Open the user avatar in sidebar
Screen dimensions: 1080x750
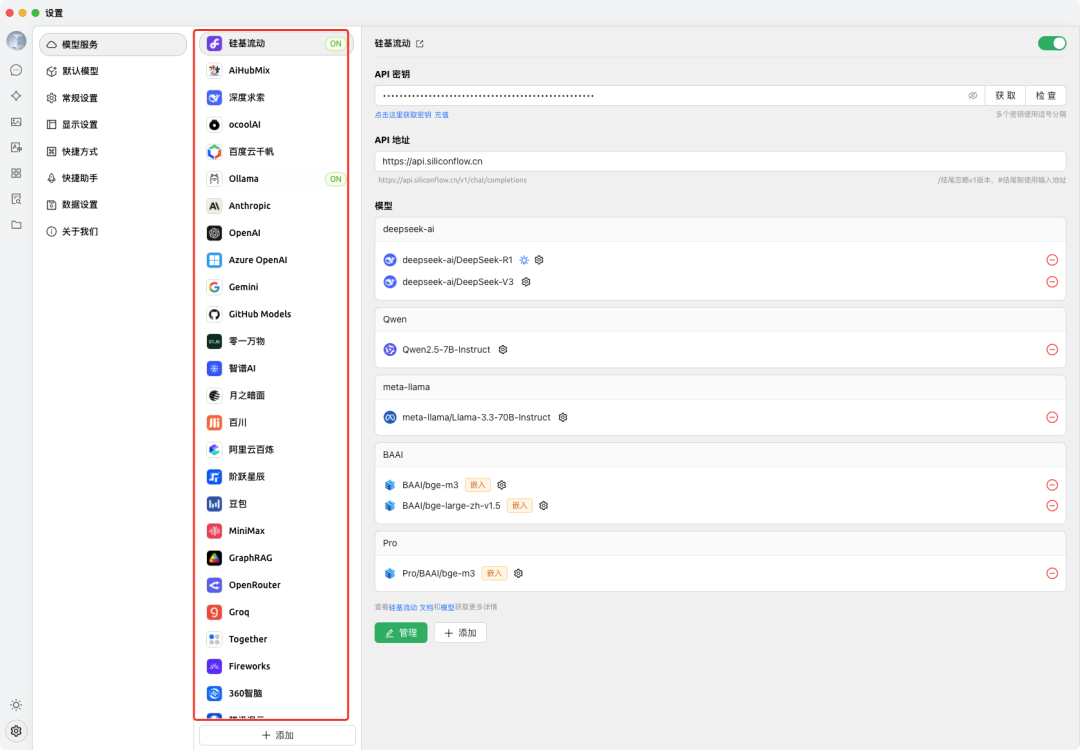16,41
